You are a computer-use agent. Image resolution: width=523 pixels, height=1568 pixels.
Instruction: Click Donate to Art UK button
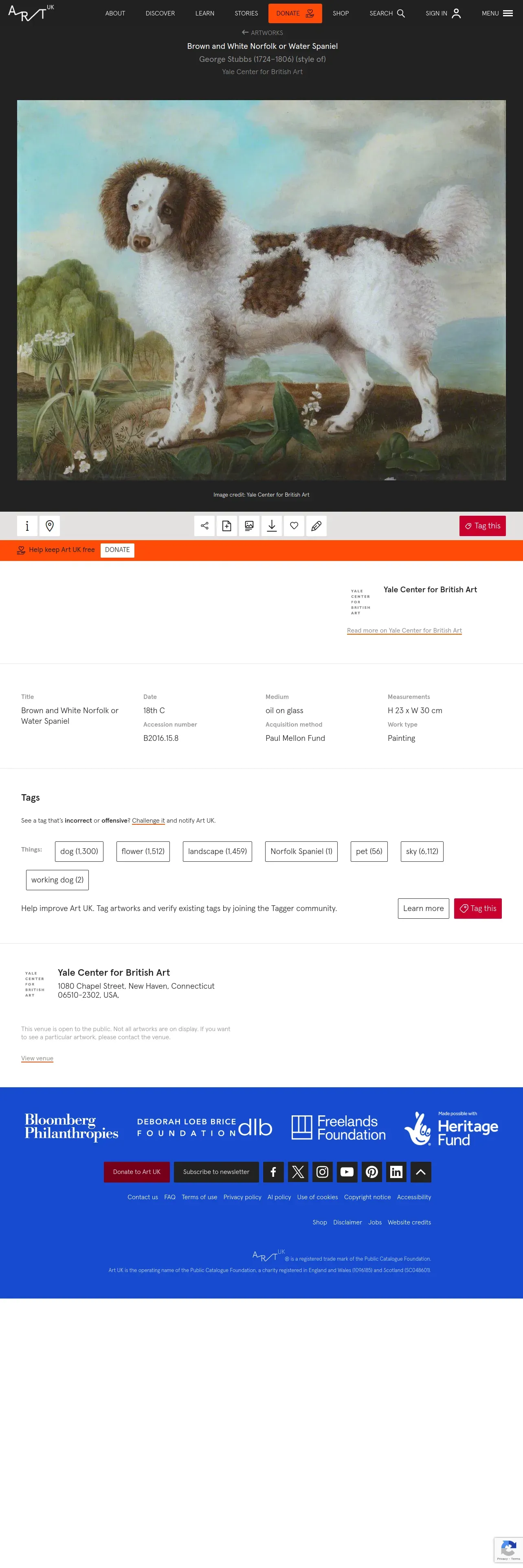click(136, 1172)
